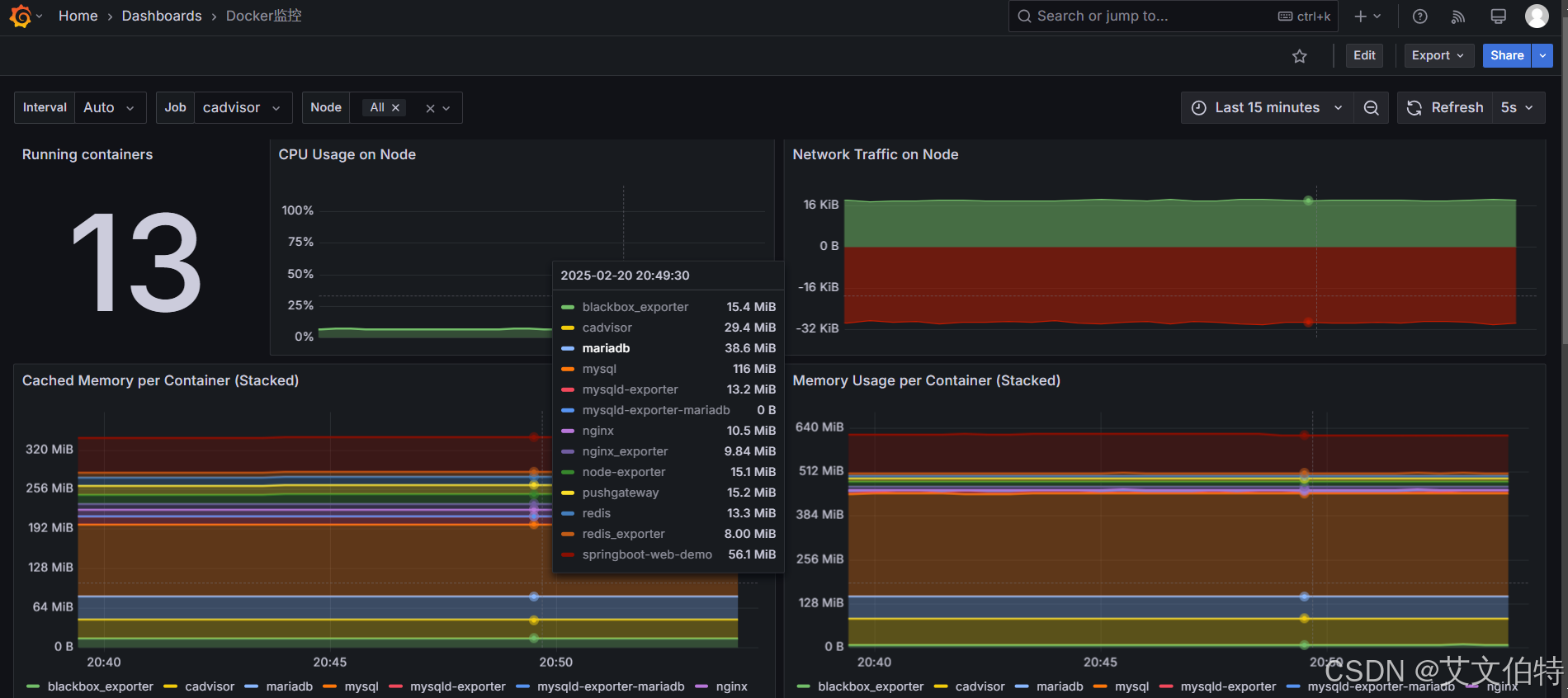The width and height of the screenshot is (1568, 698).
Task: Expand the Node filter dropdown chevron
Action: point(446,108)
